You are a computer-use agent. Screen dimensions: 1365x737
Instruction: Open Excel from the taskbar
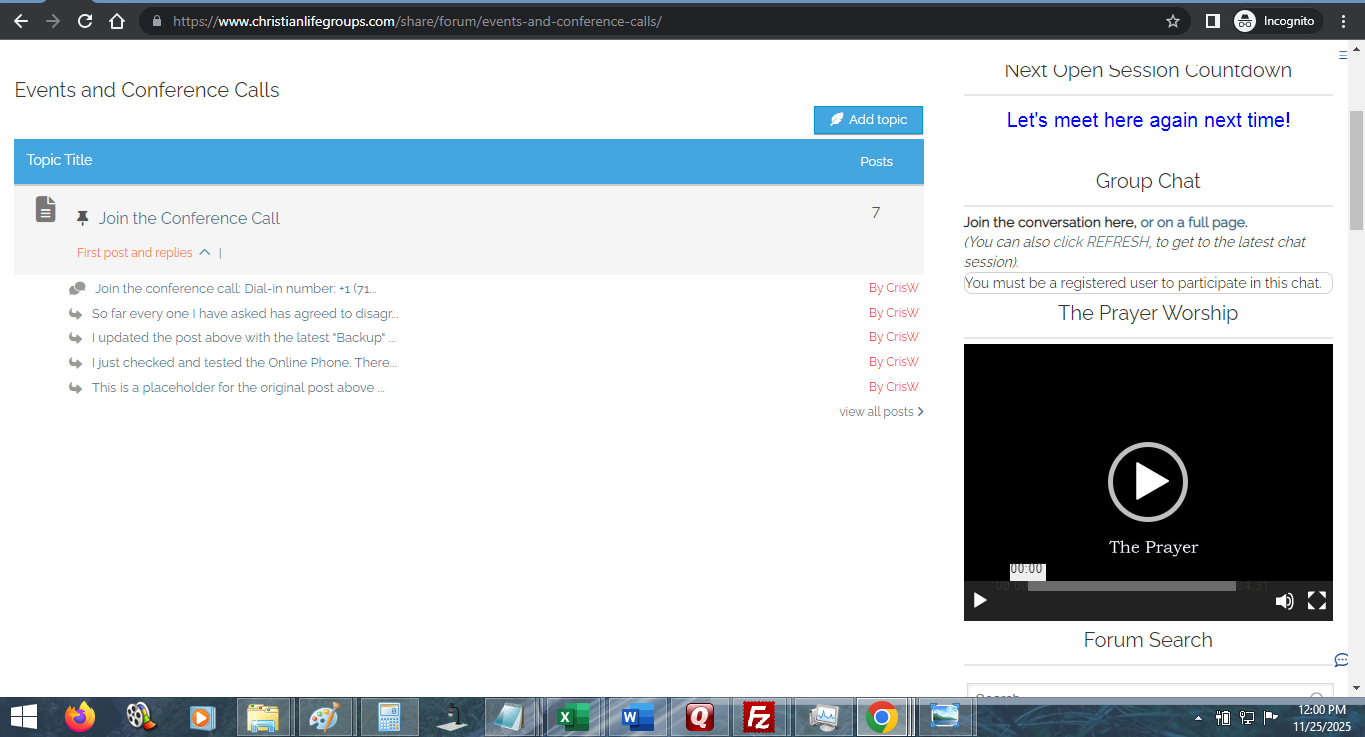[x=573, y=717]
